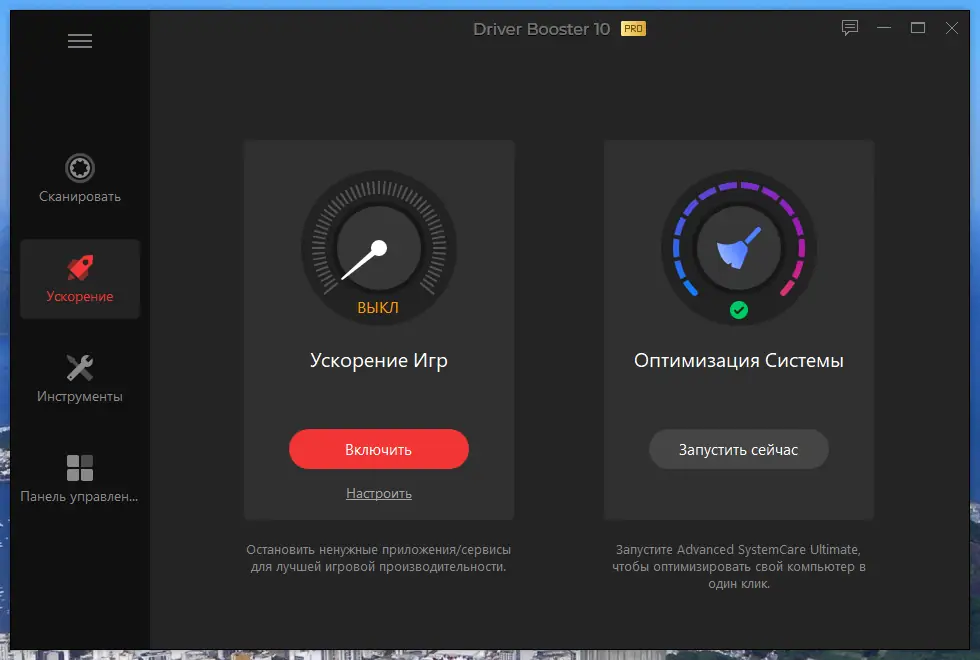This screenshot has width=980, height=660.
Task: Open the Сканировать section
Action: (x=80, y=179)
